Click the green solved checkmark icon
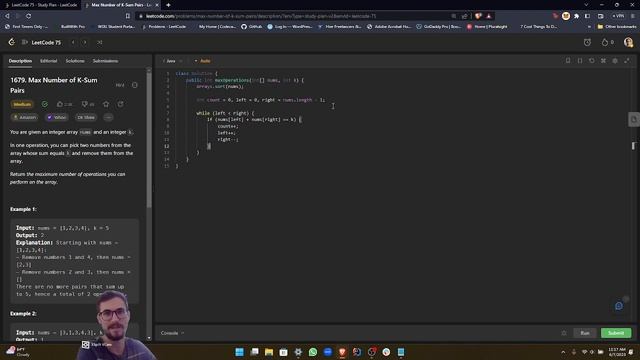This screenshot has height=360, width=640. [x=44, y=104]
